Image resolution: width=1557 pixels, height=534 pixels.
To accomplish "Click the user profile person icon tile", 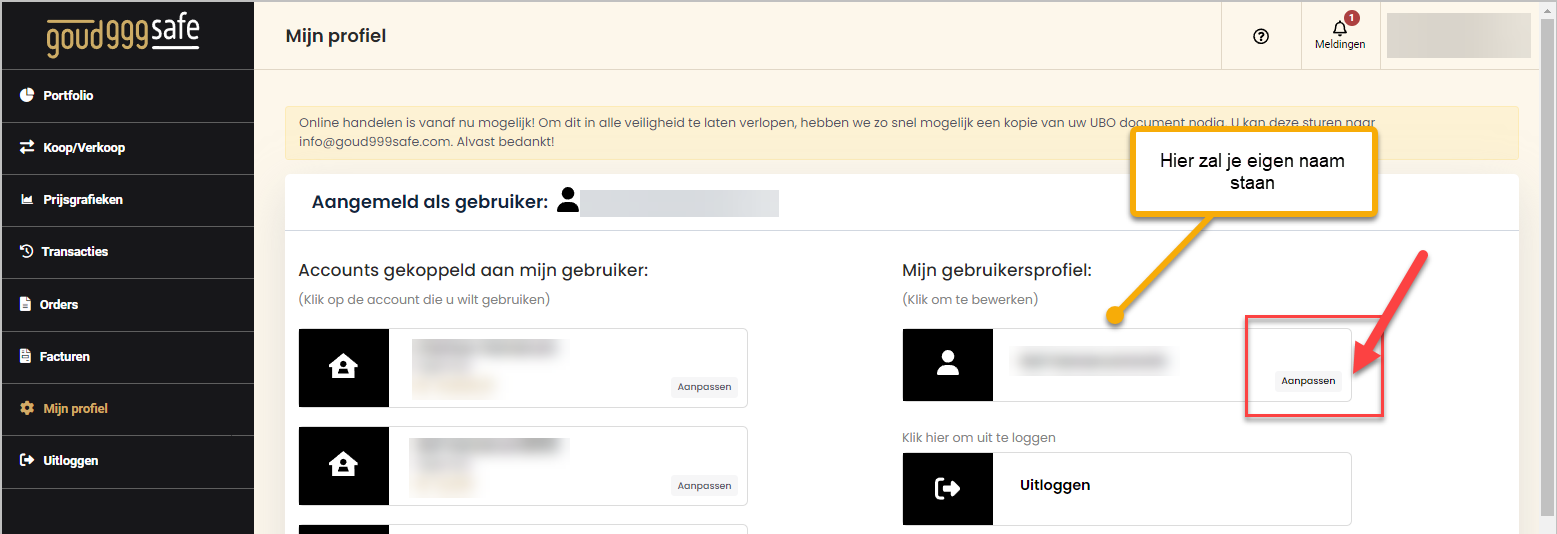I will pyautogui.click(x=948, y=365).
